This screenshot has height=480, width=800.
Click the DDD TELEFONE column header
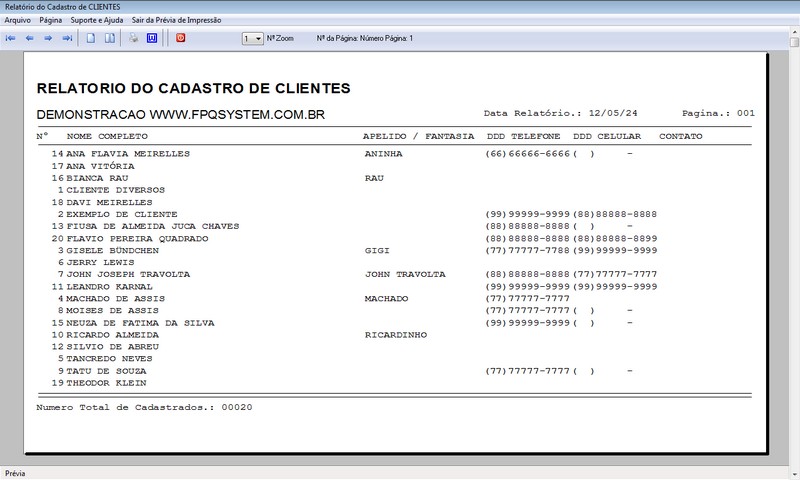click(x=523, y=136)
